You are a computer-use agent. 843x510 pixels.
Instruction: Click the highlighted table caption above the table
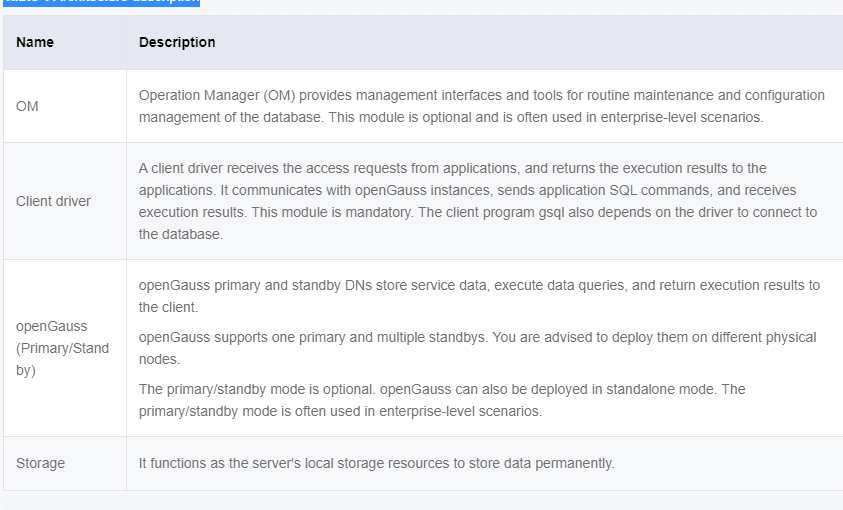[102, 2]
